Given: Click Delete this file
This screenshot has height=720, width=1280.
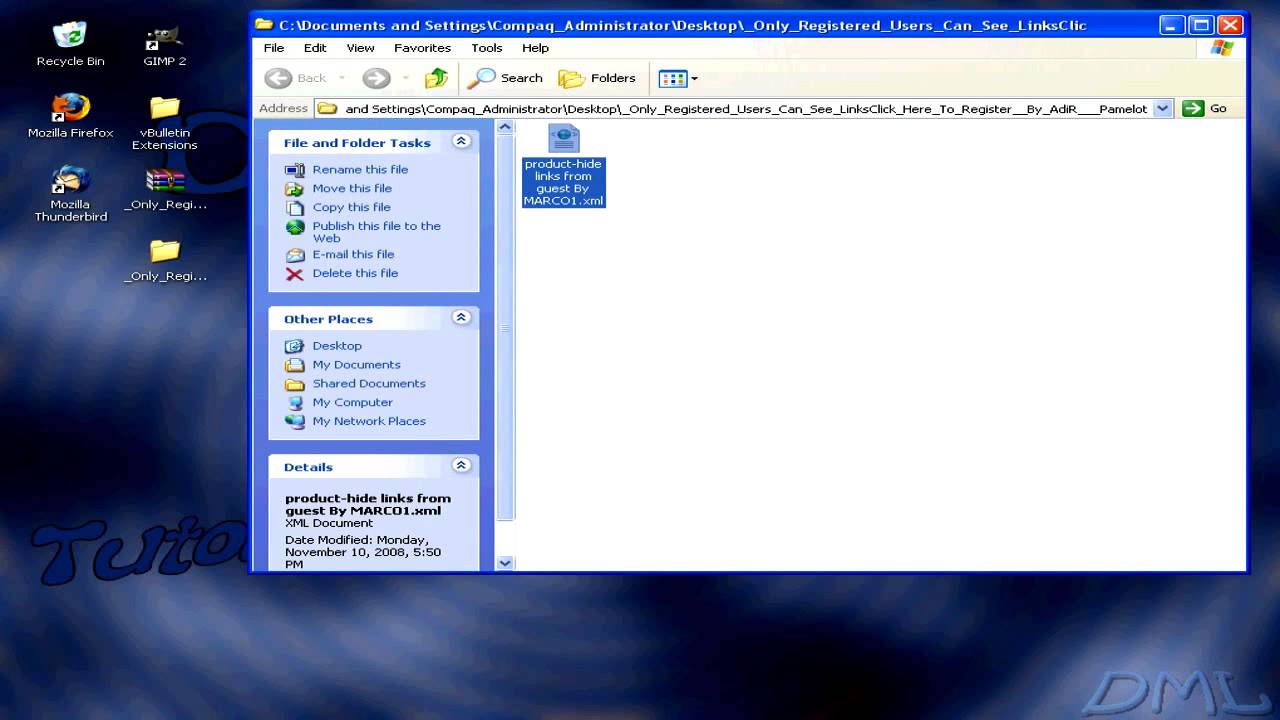Looking at the screenshot, I should pyautogui.click(x=355, y=273).
